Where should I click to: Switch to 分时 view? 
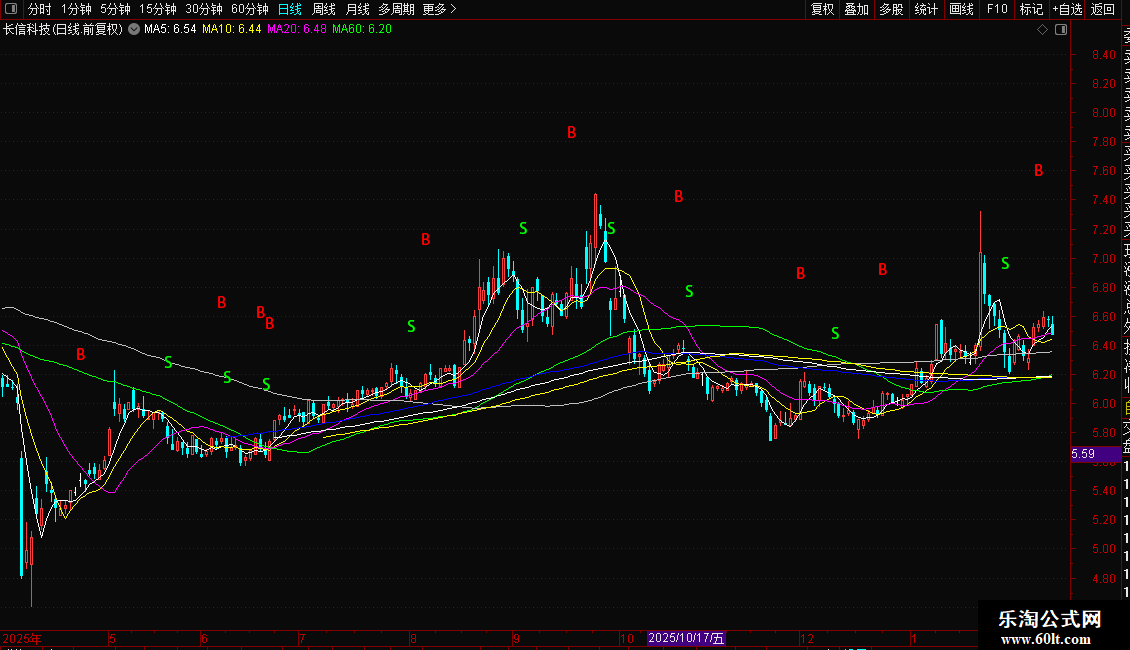tap(40, 9)
